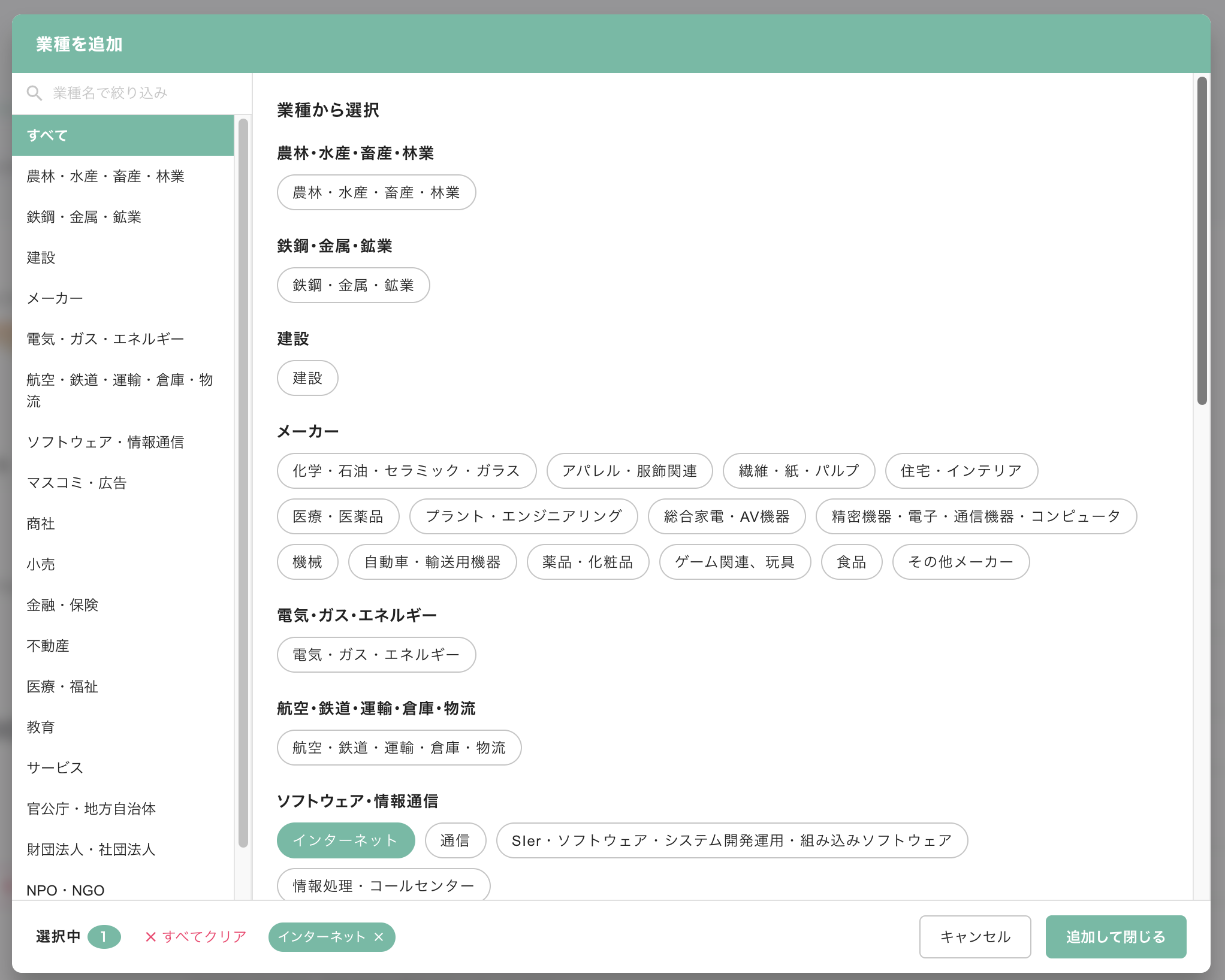Click the キャンセル button
Viewport: 1225px width, 980px height.
coord(975,937)
